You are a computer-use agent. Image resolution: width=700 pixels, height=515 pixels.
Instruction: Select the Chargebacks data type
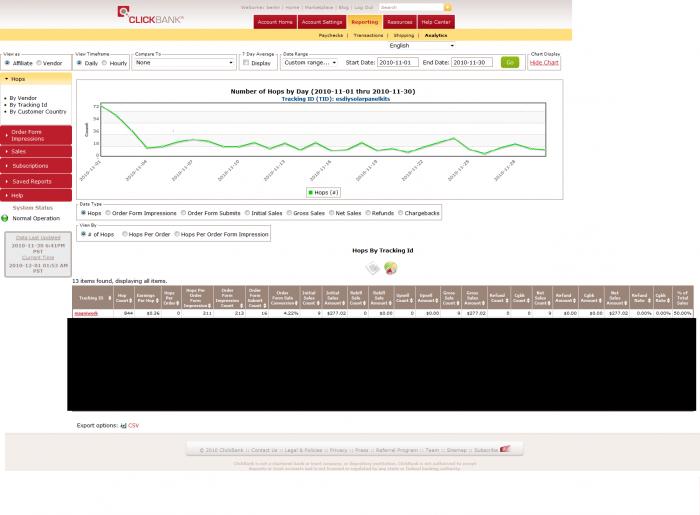[x=400, y=213]
